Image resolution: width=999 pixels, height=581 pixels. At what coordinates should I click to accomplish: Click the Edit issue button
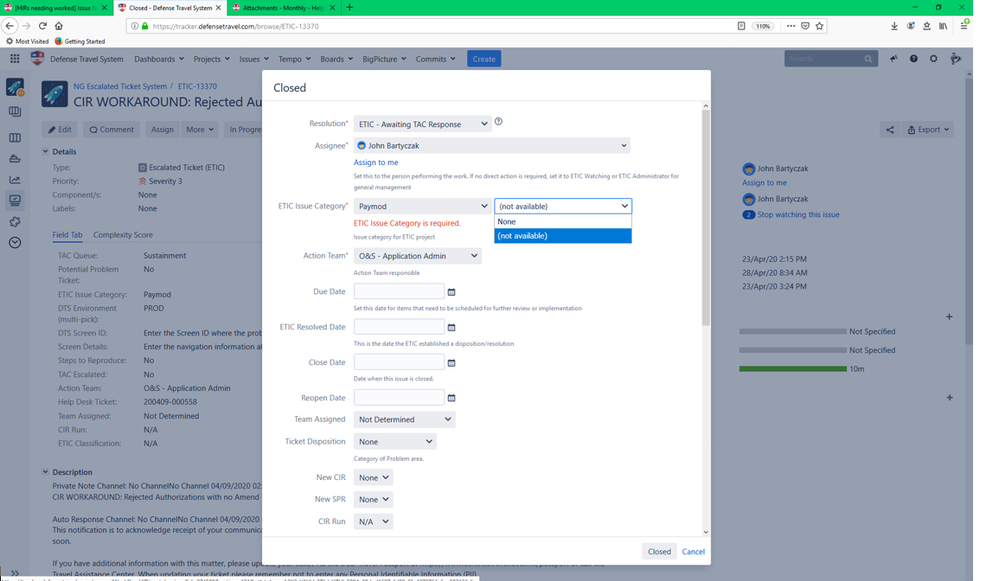tap(60, 129)
